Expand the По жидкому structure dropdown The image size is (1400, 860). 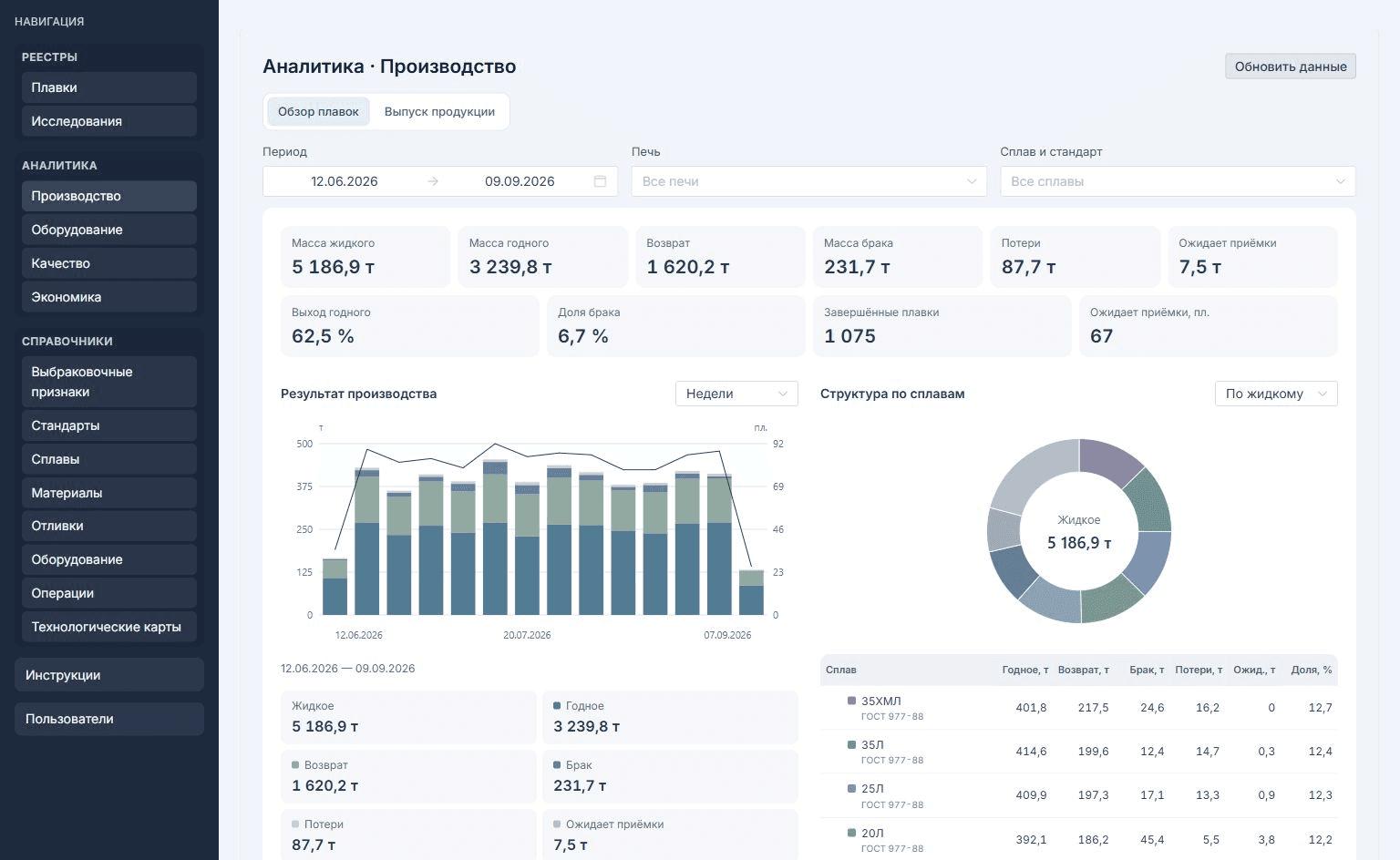(1276, 394)
